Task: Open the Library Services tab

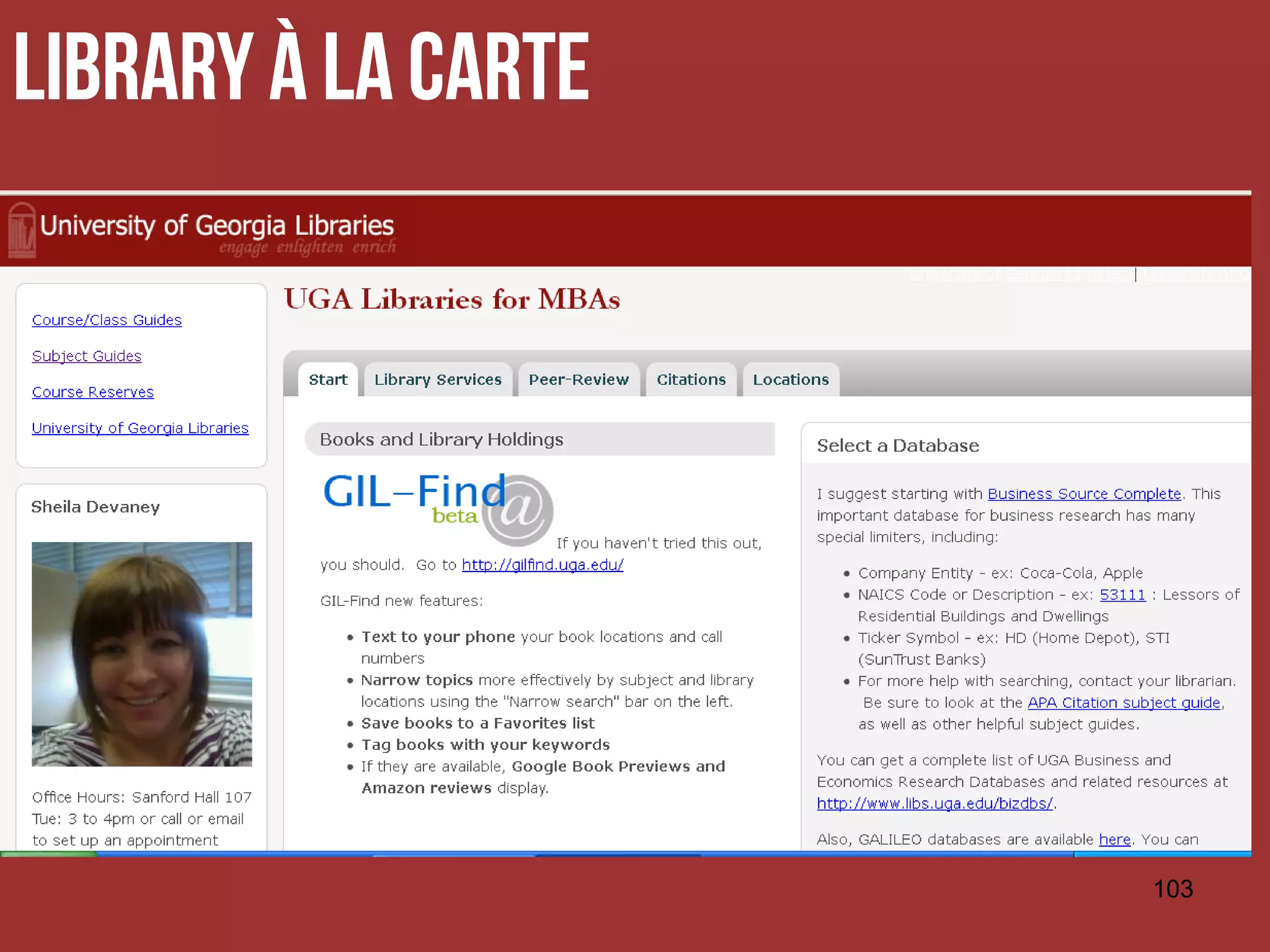Action: pyautogui.click(x=438, y=380)
